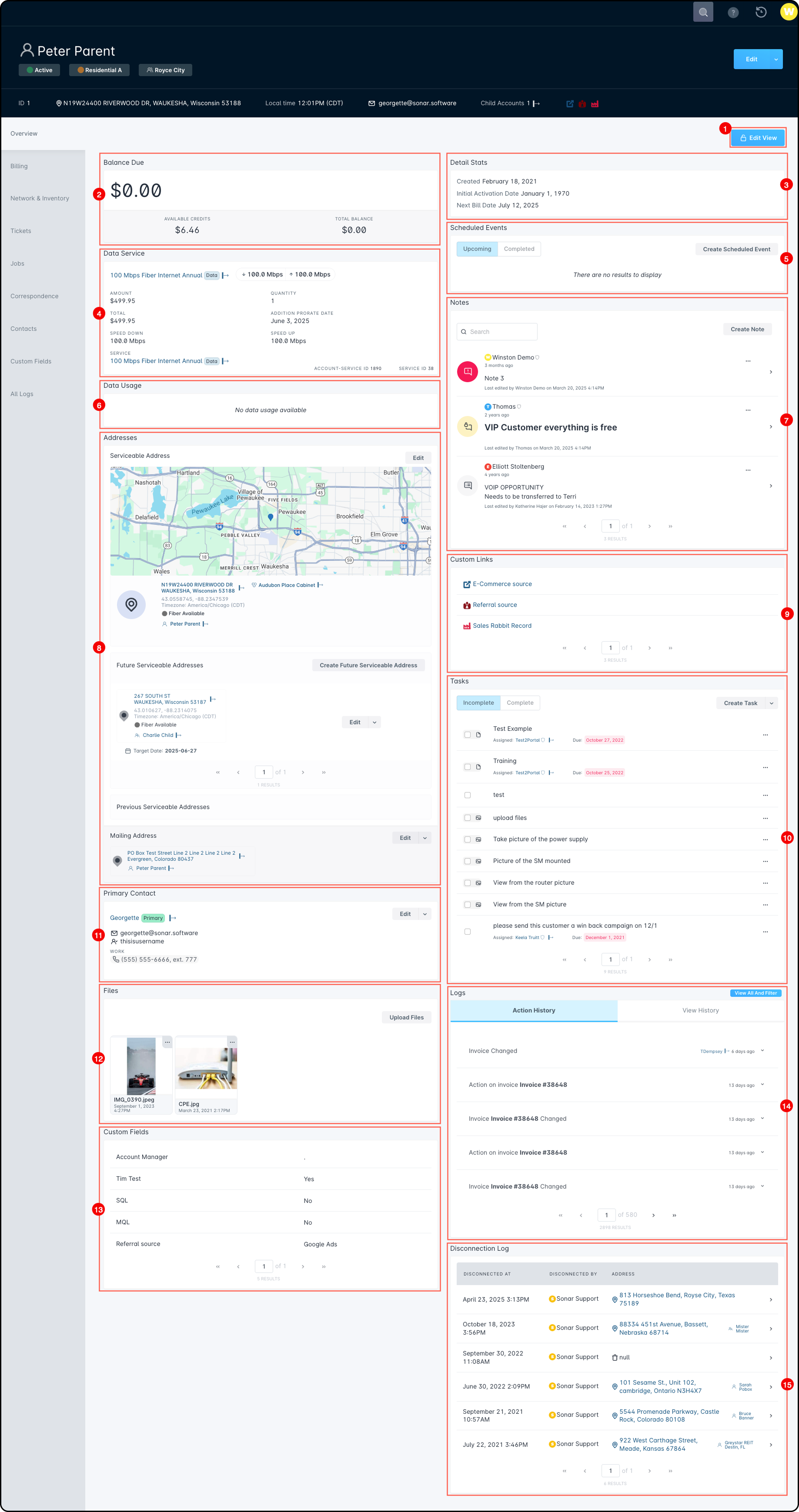Image resolution: width=799 pixels, height=1512 pixels.
Task: Open dropdown beside Primary Contact Edit
Action: [425, 914]
